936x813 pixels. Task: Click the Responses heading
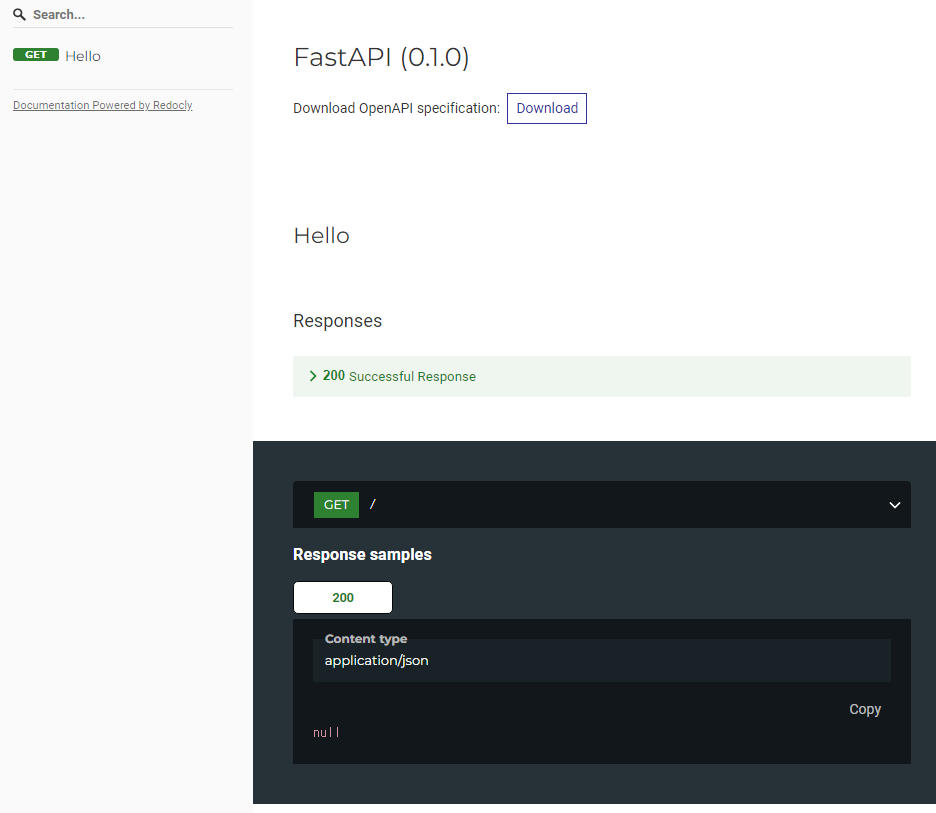click(337, 321)
